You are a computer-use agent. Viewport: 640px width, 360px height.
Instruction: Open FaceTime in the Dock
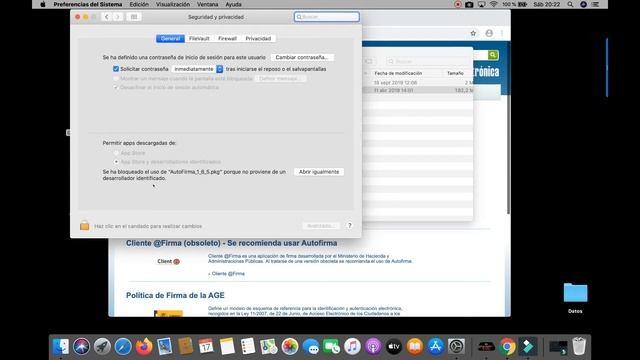pyautogui.click(x=331, y=347)
